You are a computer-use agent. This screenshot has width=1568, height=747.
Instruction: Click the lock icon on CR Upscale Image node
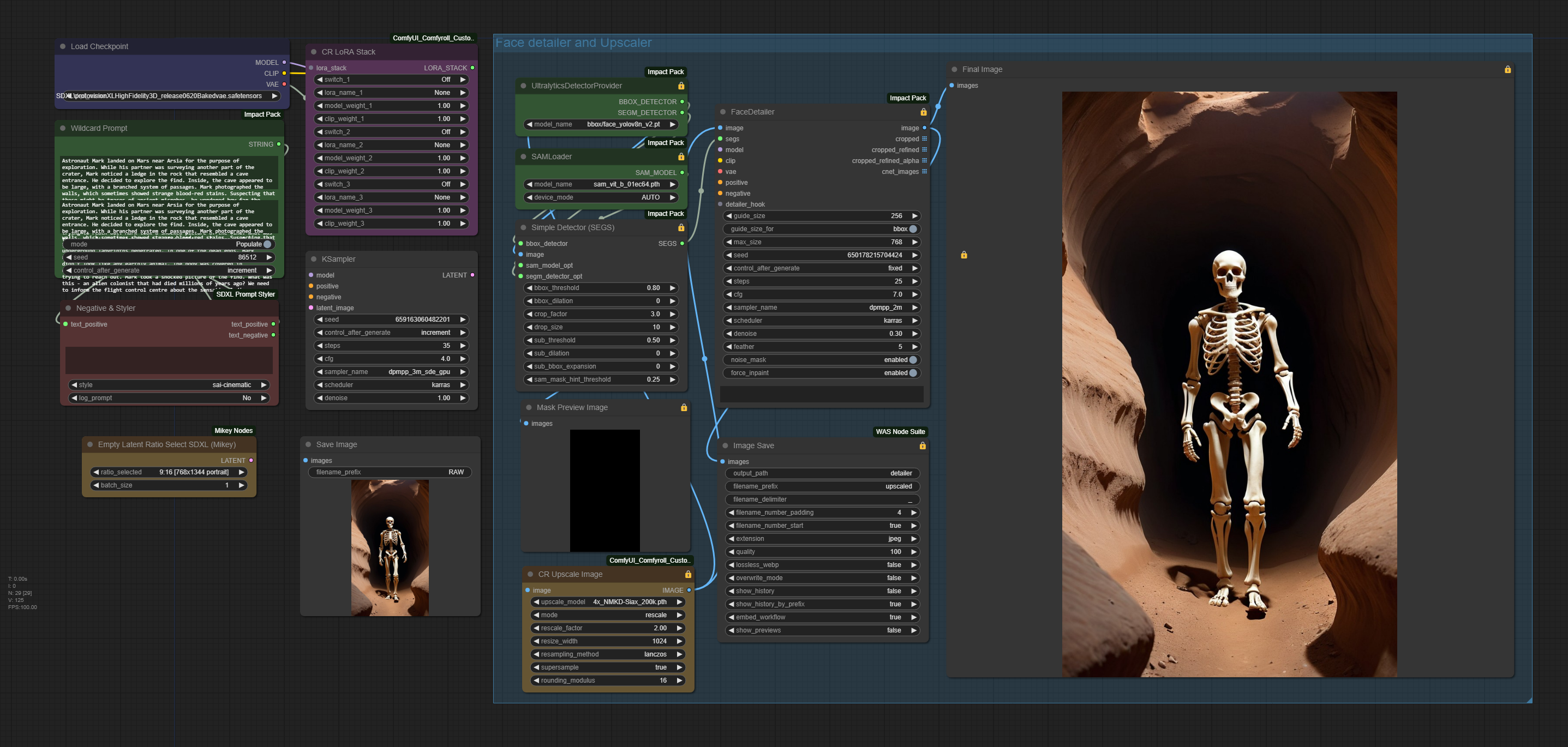pos(688,574)
